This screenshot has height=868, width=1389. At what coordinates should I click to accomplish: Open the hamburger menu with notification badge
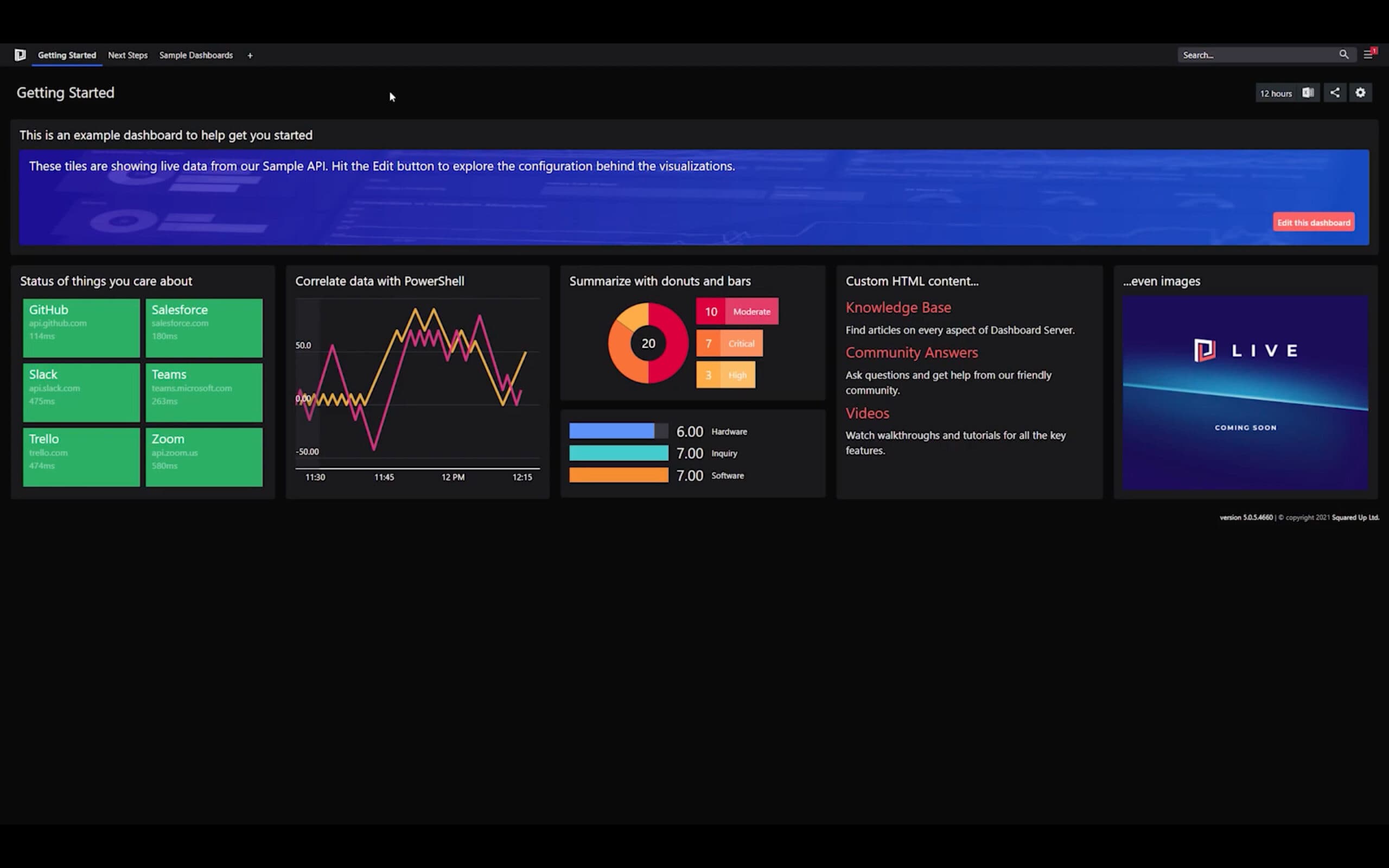(1369, 55)
